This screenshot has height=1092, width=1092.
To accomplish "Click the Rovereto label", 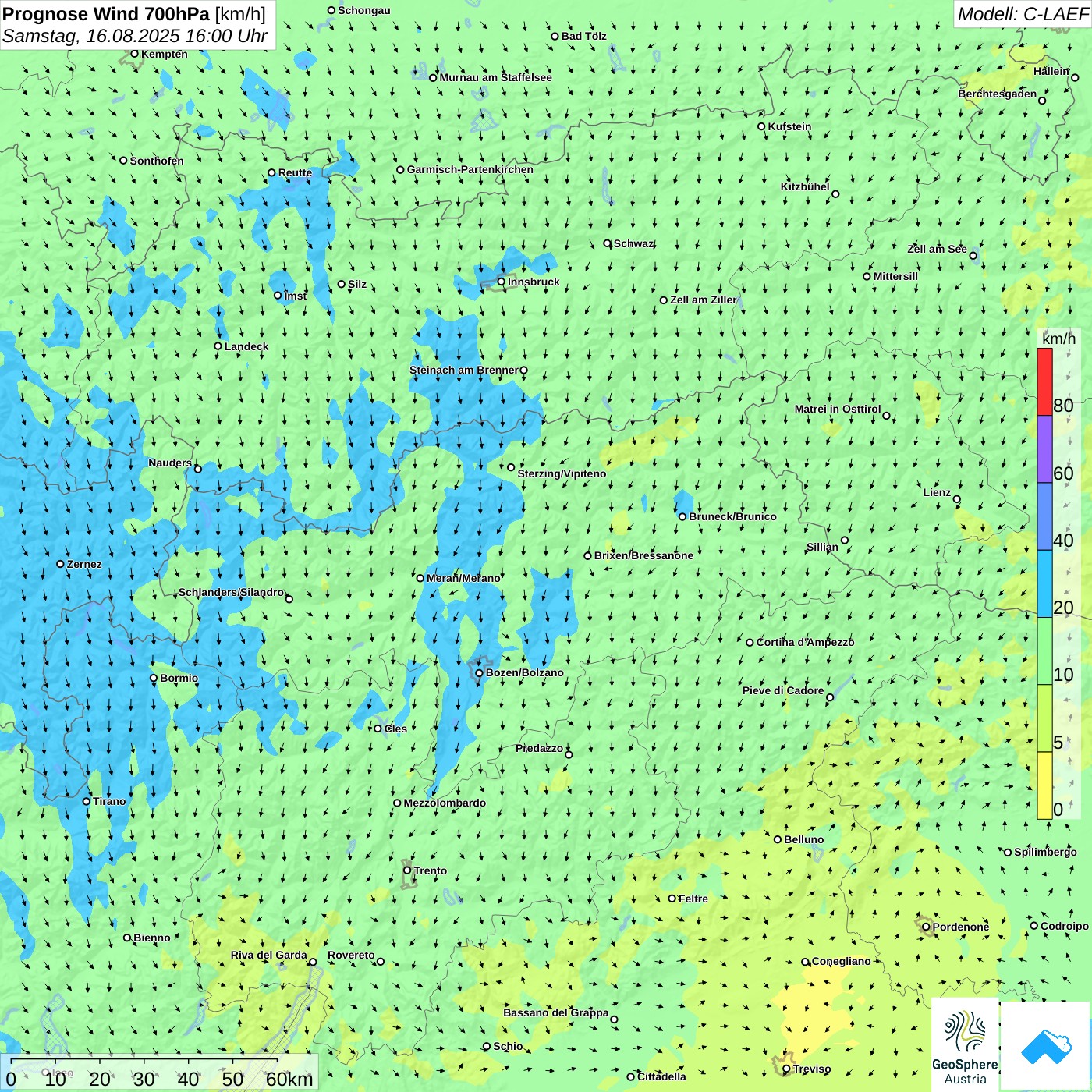I will pyautogui.click(x=351, y=955).
